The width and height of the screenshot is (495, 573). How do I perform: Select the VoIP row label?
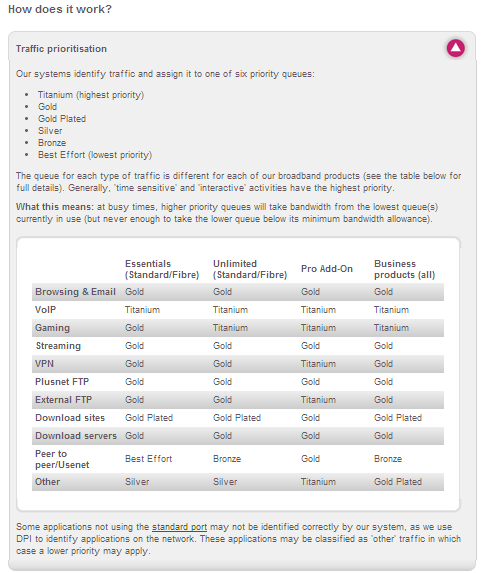[x=45, y=310]
